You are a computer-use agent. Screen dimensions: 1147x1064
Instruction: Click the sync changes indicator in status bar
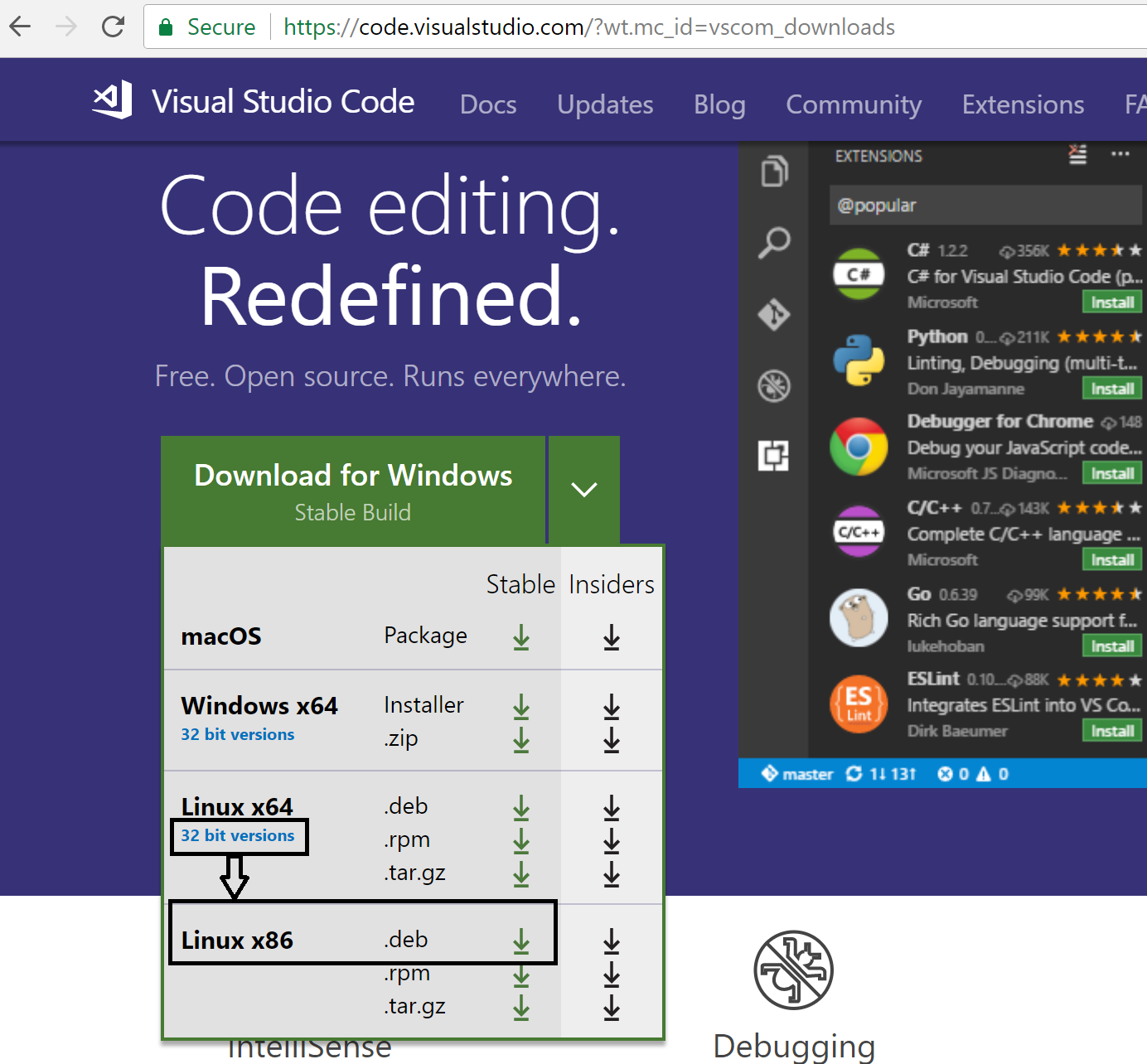(x=880, y=774)
